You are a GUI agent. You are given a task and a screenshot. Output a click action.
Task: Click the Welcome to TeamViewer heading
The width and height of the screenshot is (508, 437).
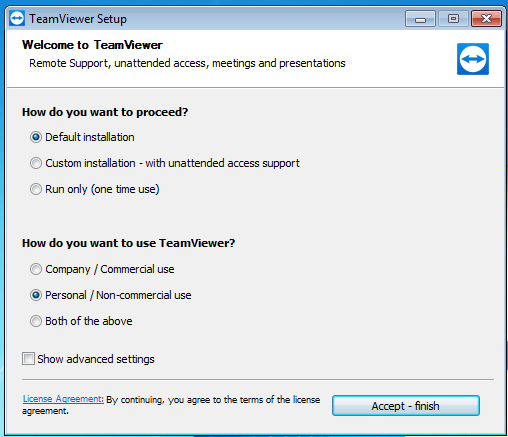pyautogui.click(x=92, y=45)
